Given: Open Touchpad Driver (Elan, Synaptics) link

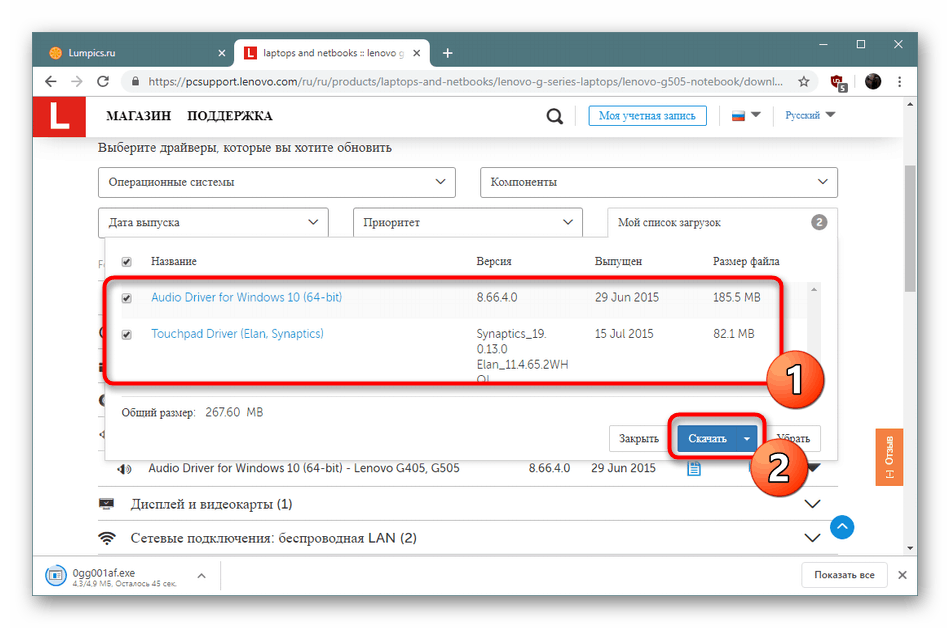Looking at the screenshot, I should [238, 334].
